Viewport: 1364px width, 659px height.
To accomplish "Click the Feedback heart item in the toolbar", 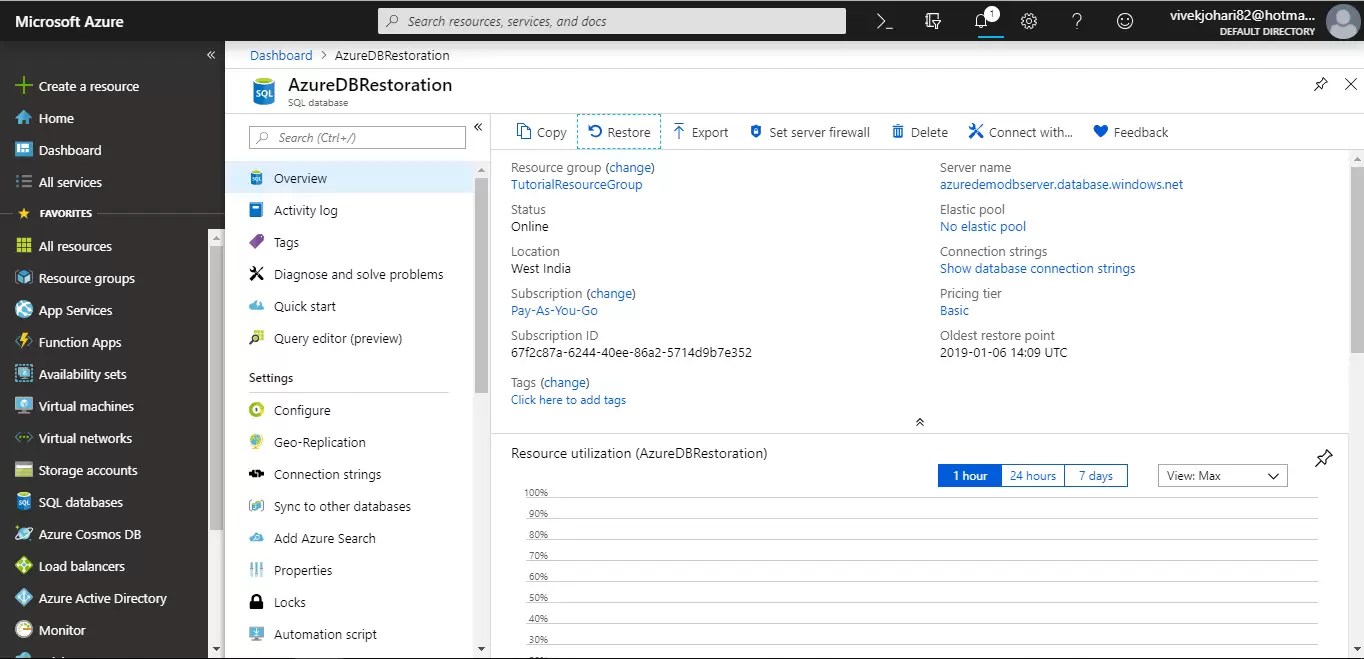I will (1130, 132).
